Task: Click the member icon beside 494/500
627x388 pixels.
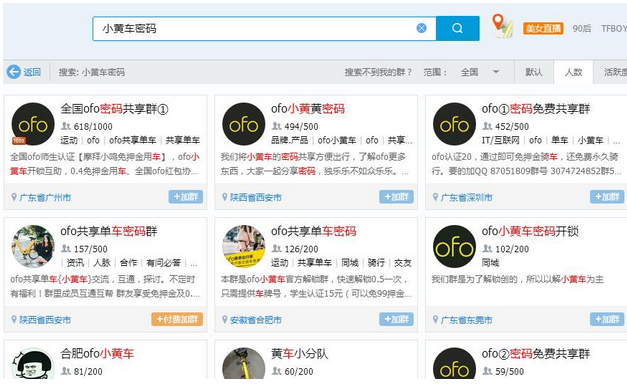Action: point(276,126)
